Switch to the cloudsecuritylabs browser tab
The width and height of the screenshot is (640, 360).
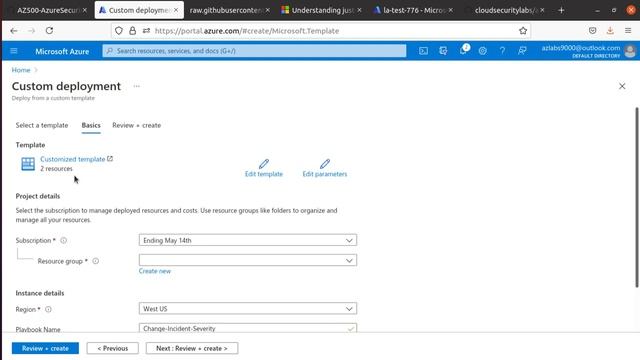[x=504, y=10]
